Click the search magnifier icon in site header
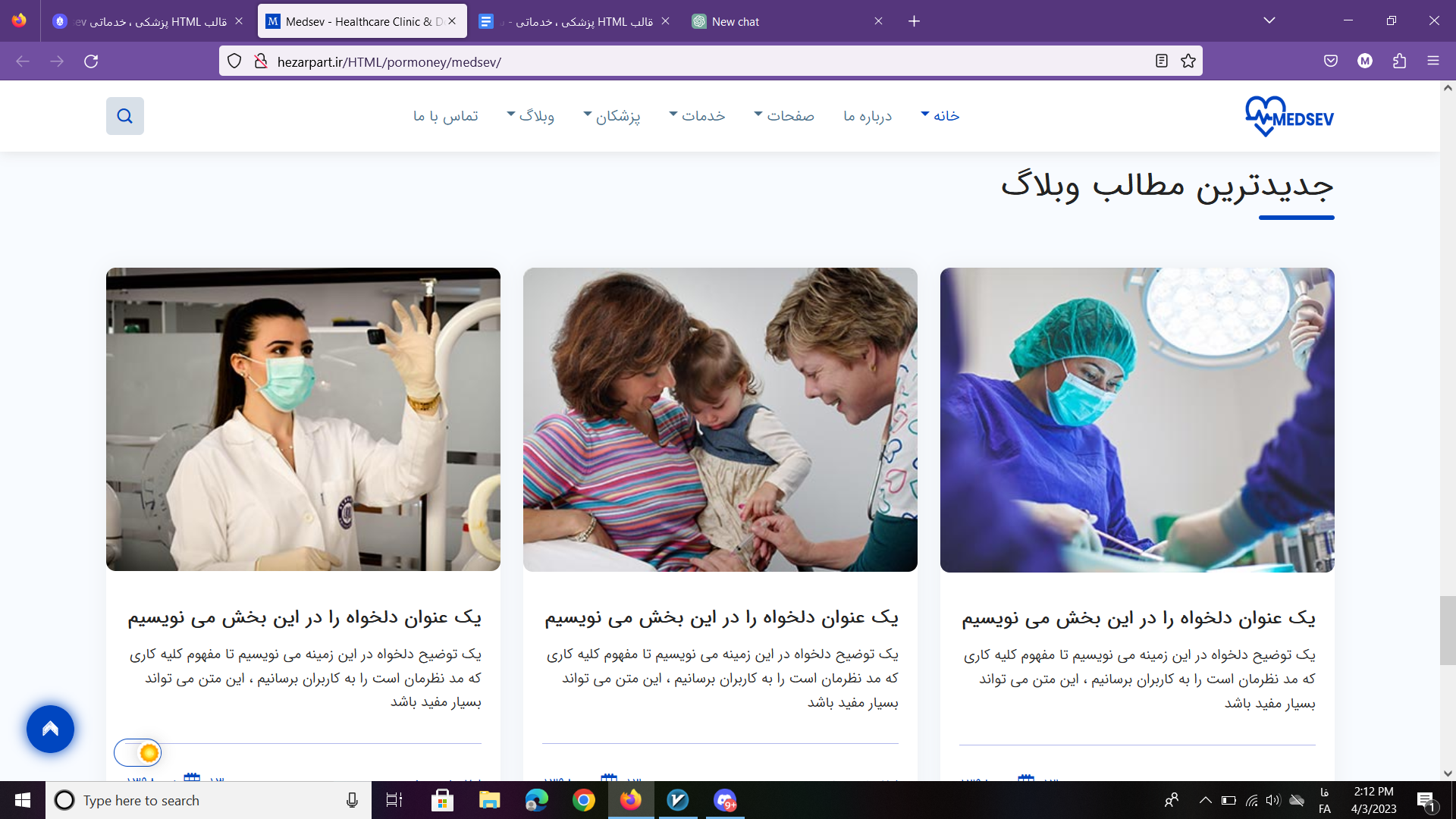The image size is (1456, 819). click(x=125, y=116)
